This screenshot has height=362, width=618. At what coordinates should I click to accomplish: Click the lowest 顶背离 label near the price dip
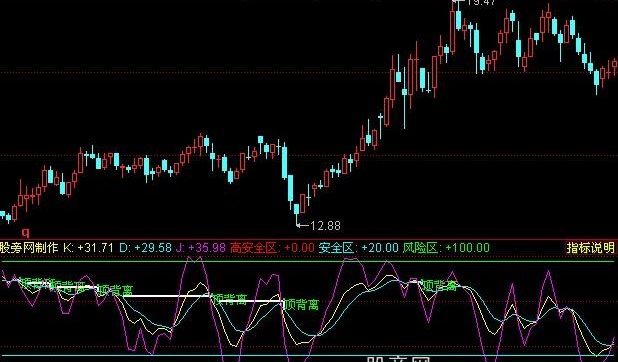tap(302, 304)
